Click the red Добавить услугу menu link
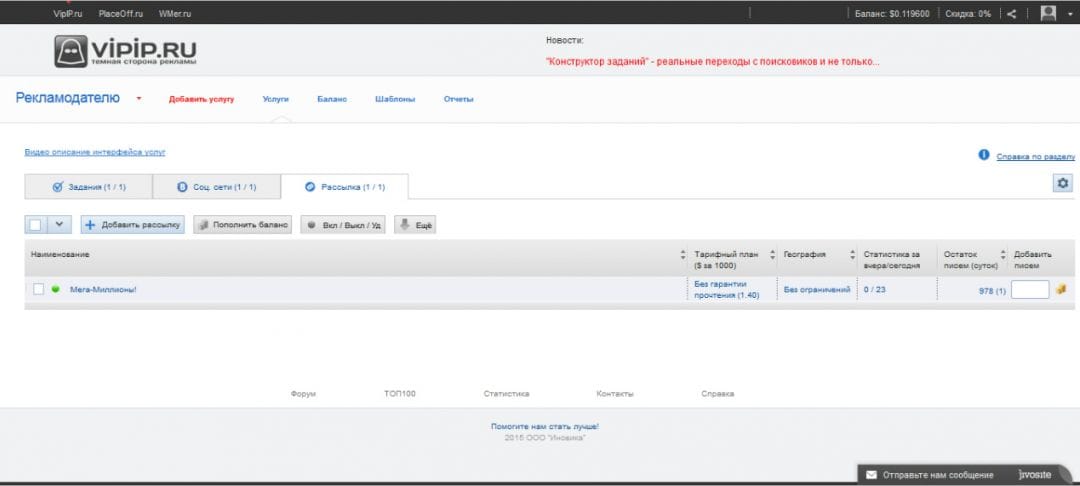1080x486 pixels. 201,99
